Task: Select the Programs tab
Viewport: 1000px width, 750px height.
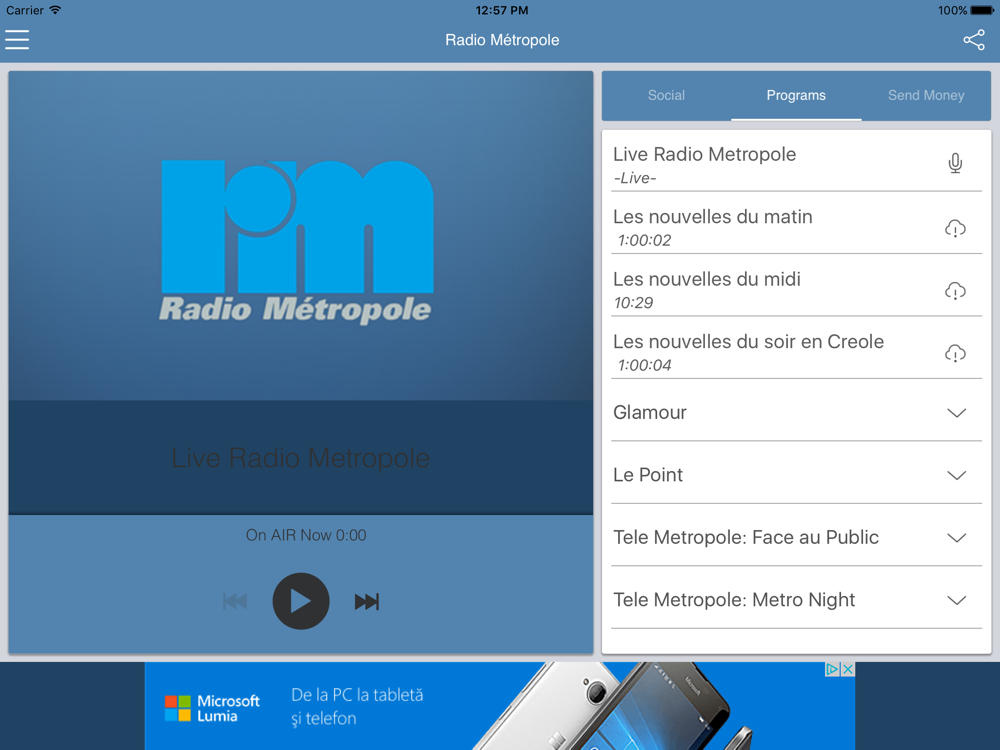Action: (796, 95)
